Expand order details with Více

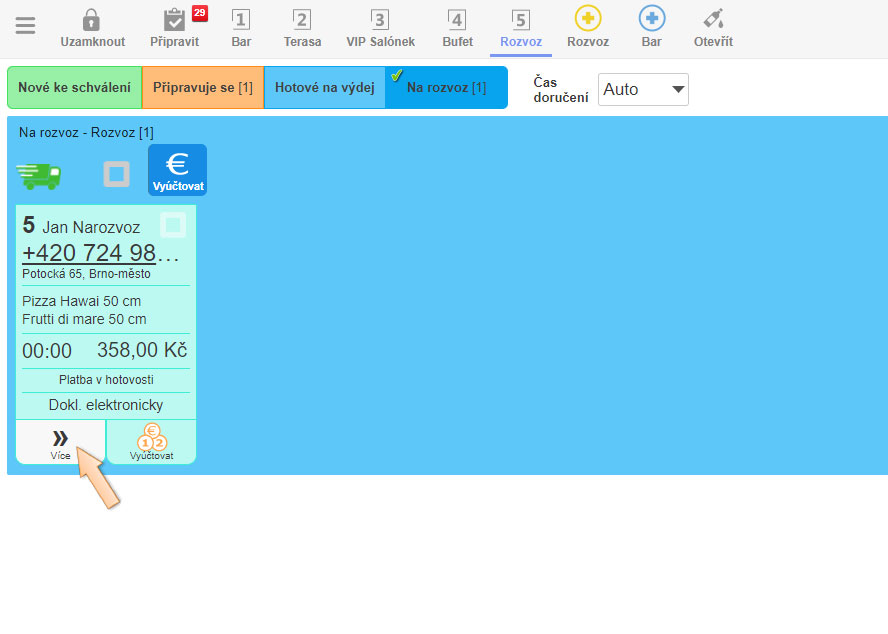[x=61, y=442]
